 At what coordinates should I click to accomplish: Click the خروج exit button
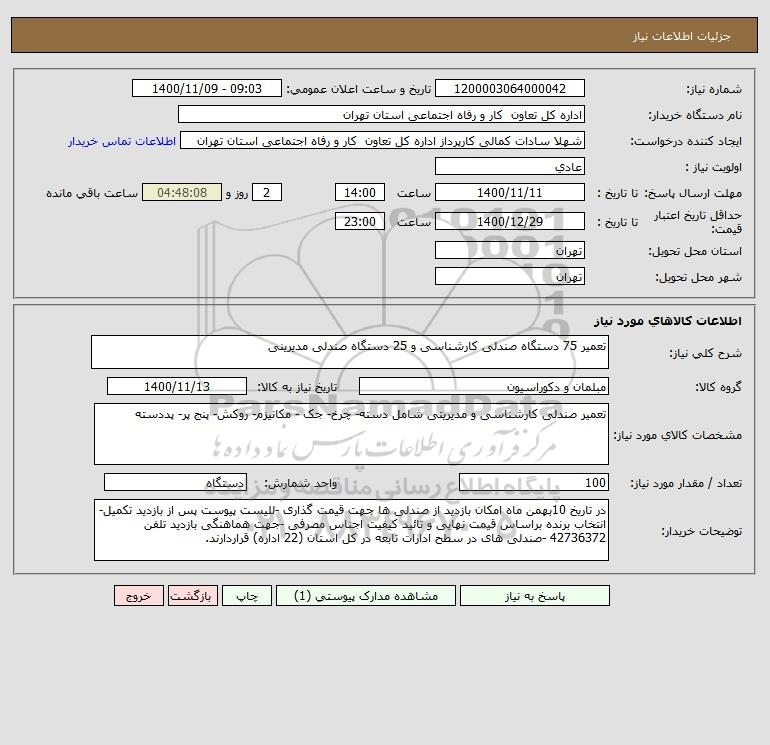pyautogui.click(x=138, y=596)
